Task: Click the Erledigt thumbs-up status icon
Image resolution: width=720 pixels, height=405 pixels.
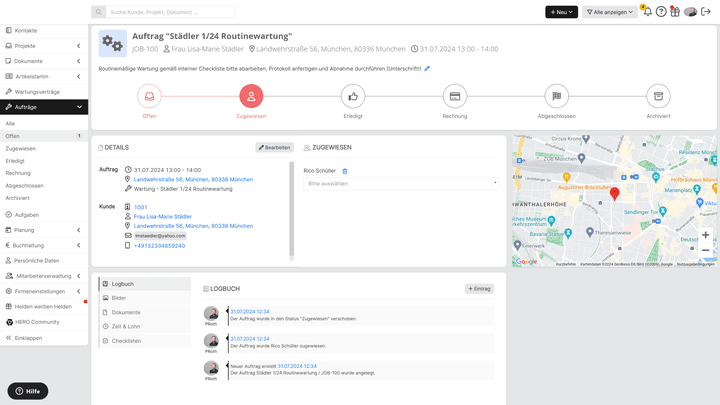Action: click(x=353, y=96)
